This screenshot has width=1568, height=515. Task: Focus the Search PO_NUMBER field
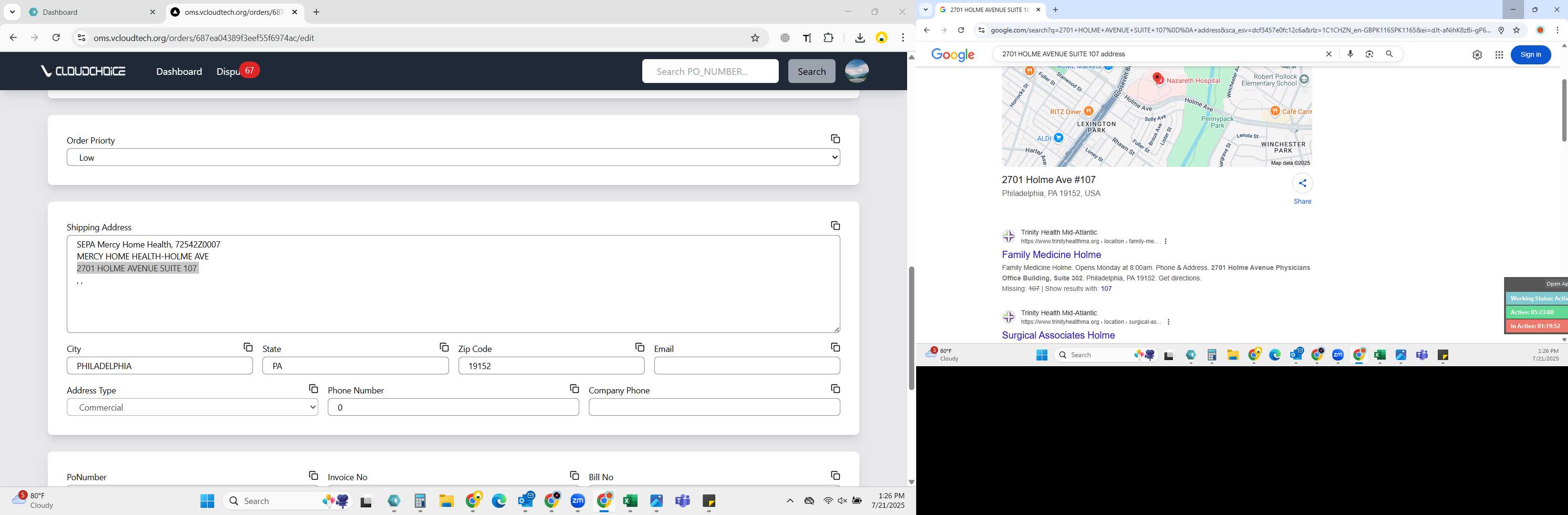click(x=710, y=71)
